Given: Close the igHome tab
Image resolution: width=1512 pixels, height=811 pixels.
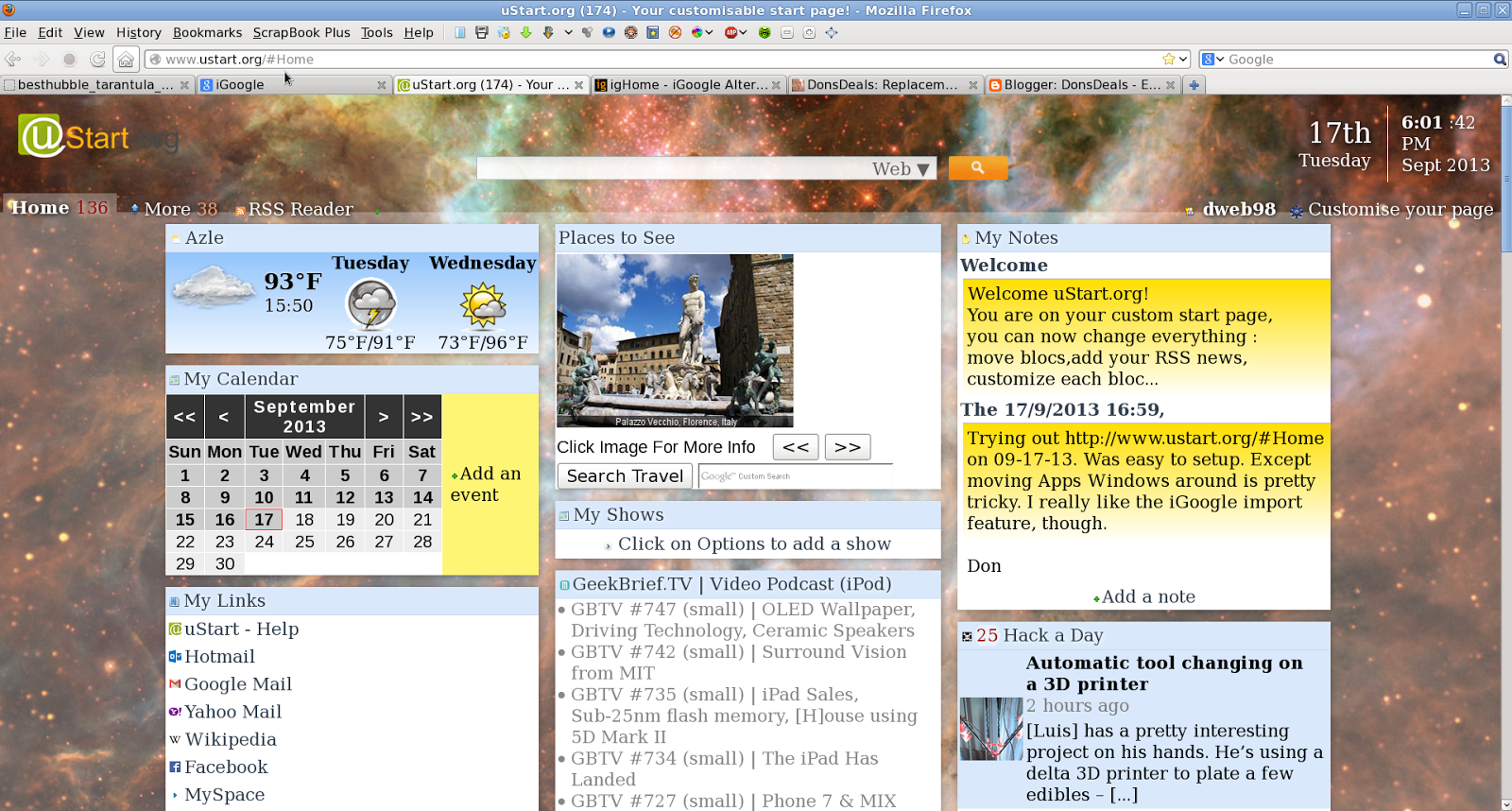Looking at the screenshot, I should click(x=776, y=85).
